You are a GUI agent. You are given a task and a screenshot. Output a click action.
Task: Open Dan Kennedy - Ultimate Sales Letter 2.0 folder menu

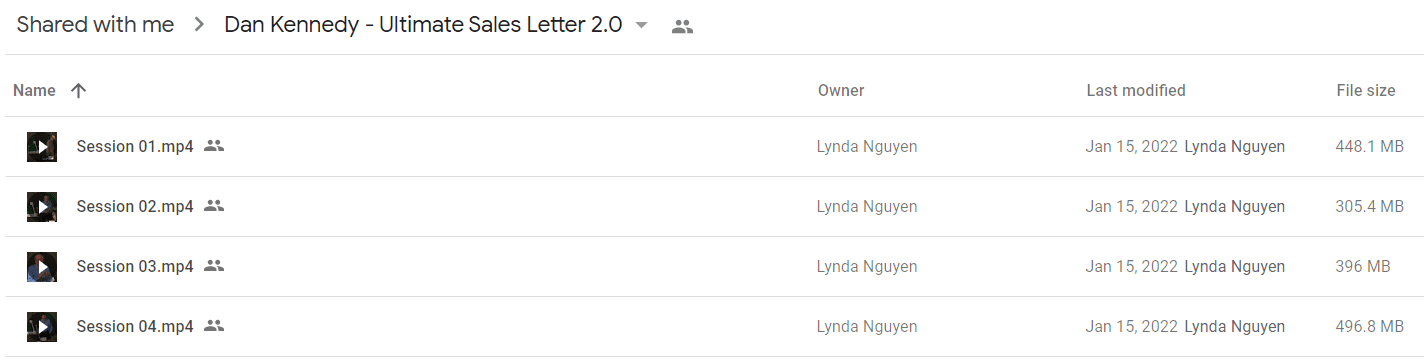click(x=423, y=25)
